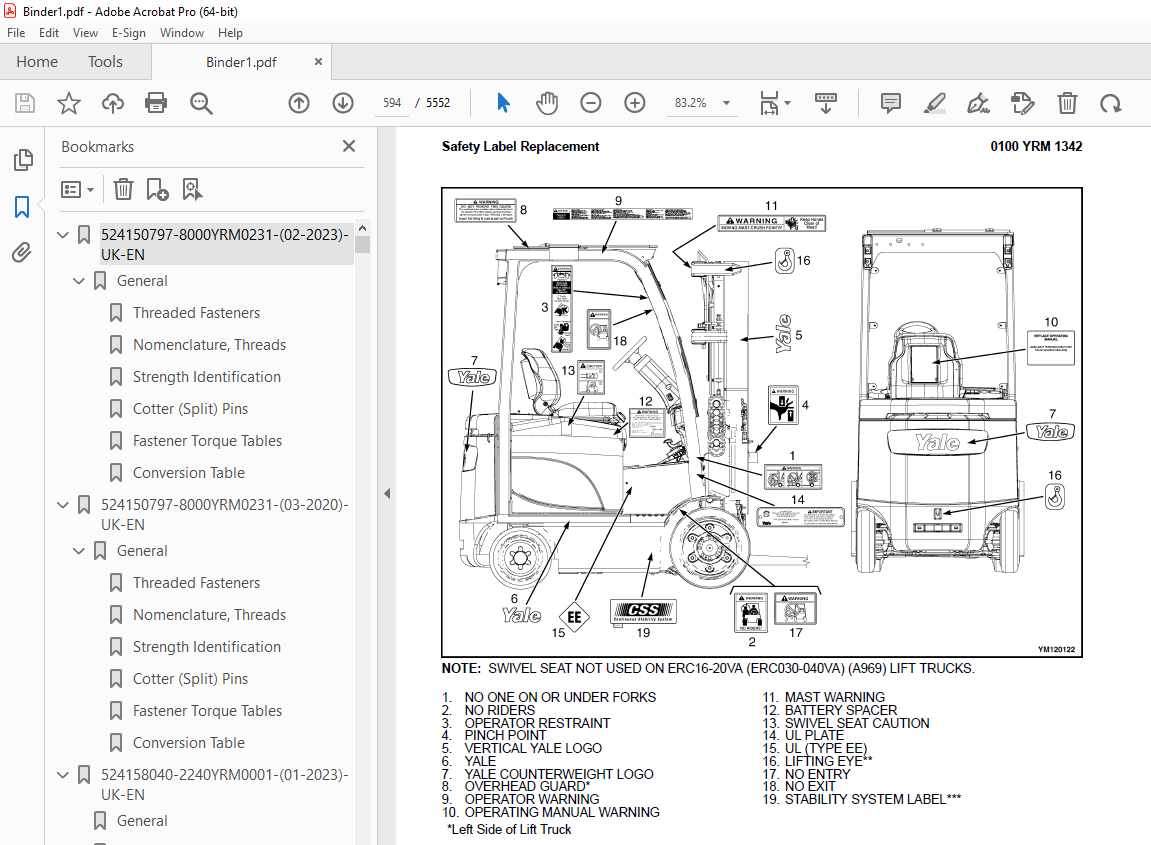
Task: Open second Cotter (Split) Pins bookmark
Action: 190,679
